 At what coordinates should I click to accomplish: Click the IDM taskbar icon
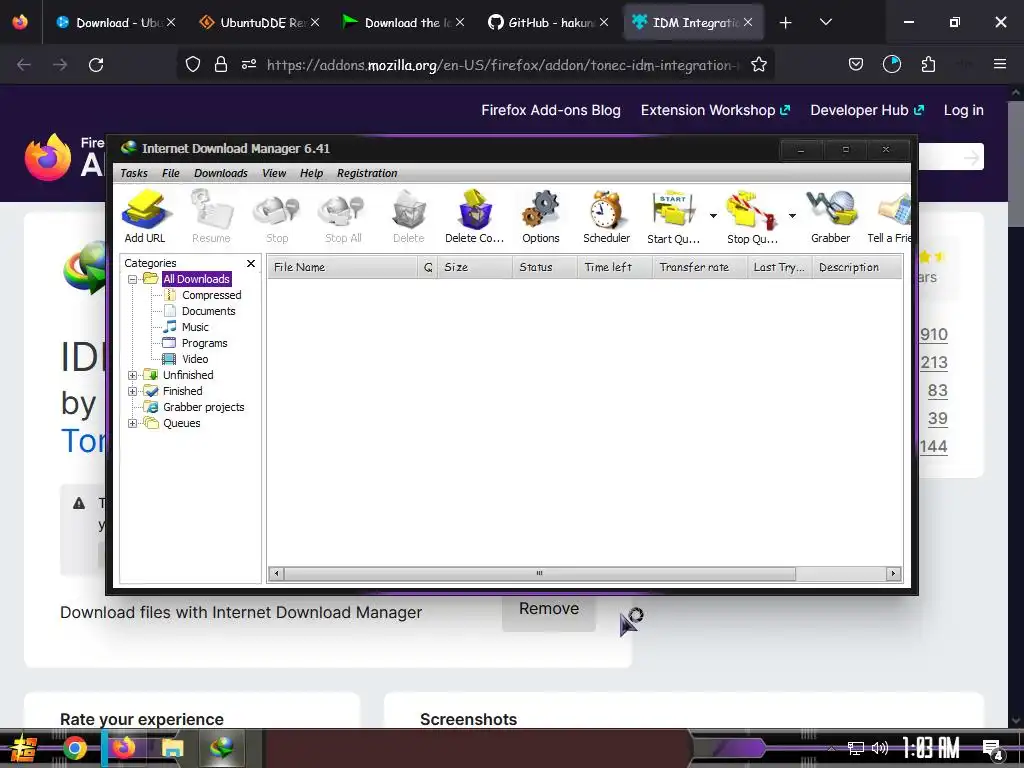[222, 748]
